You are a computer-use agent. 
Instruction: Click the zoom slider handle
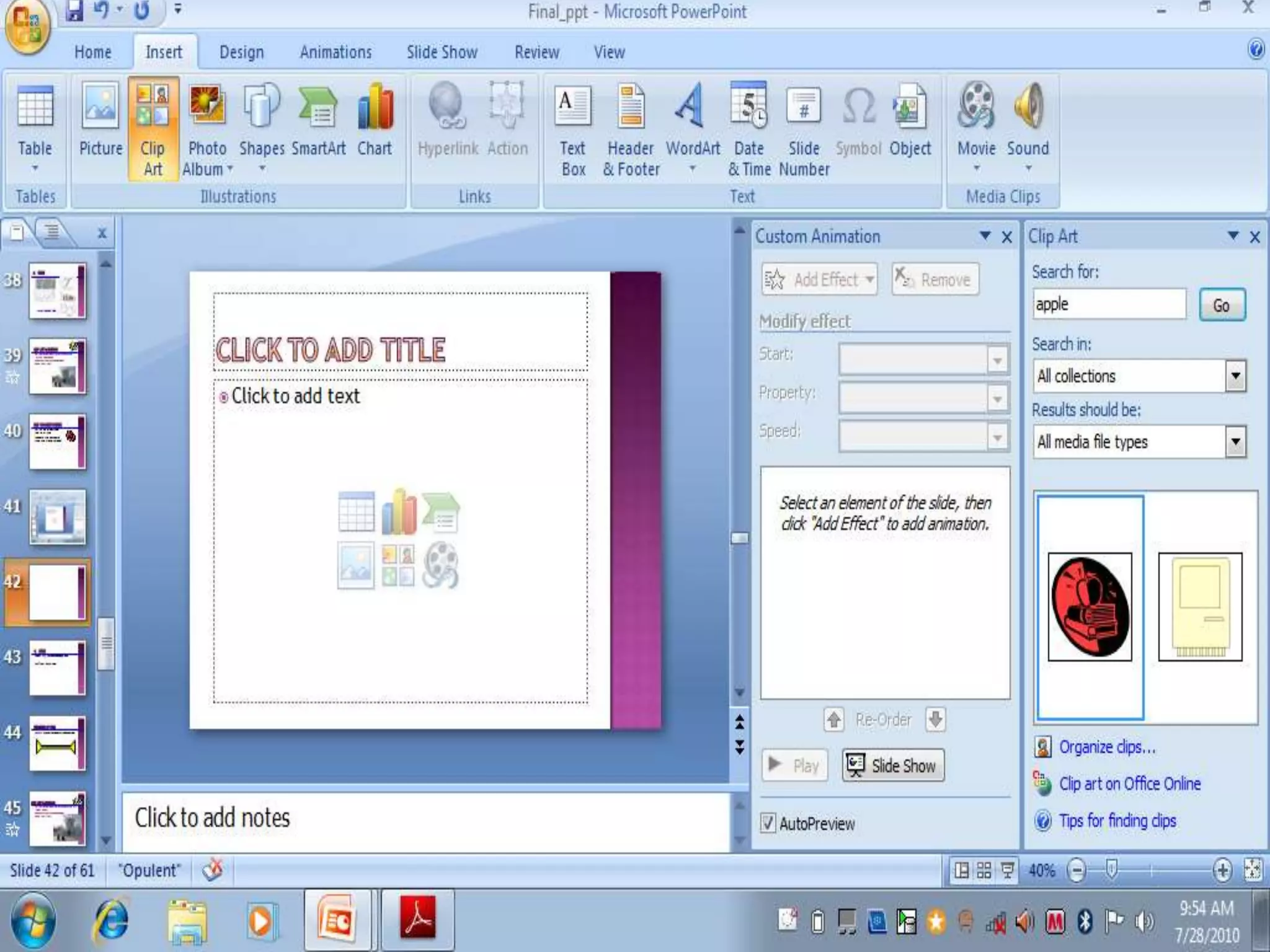click(x=1112, y=870)
